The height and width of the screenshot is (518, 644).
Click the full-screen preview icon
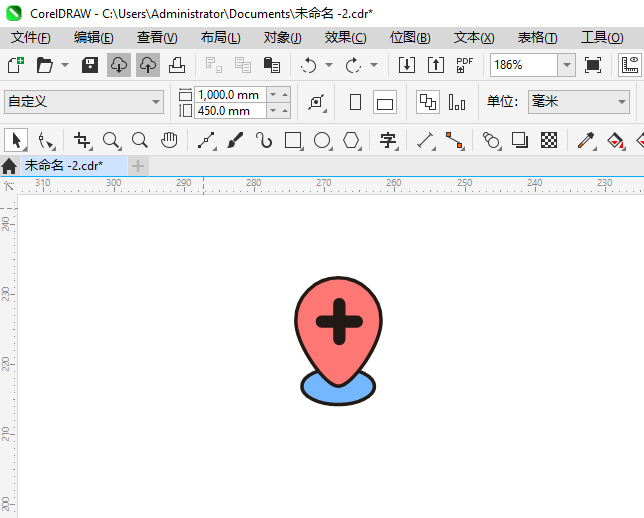593,65
